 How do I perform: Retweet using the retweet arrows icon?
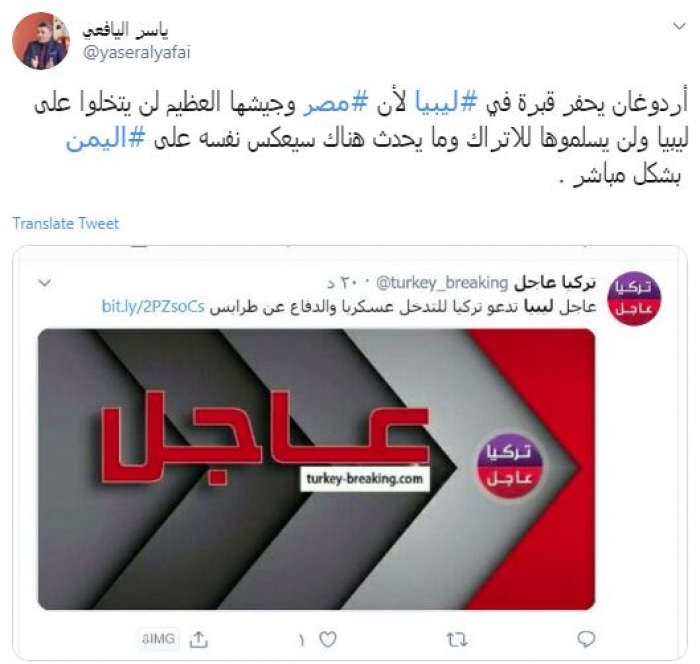[x=457, y=640]
